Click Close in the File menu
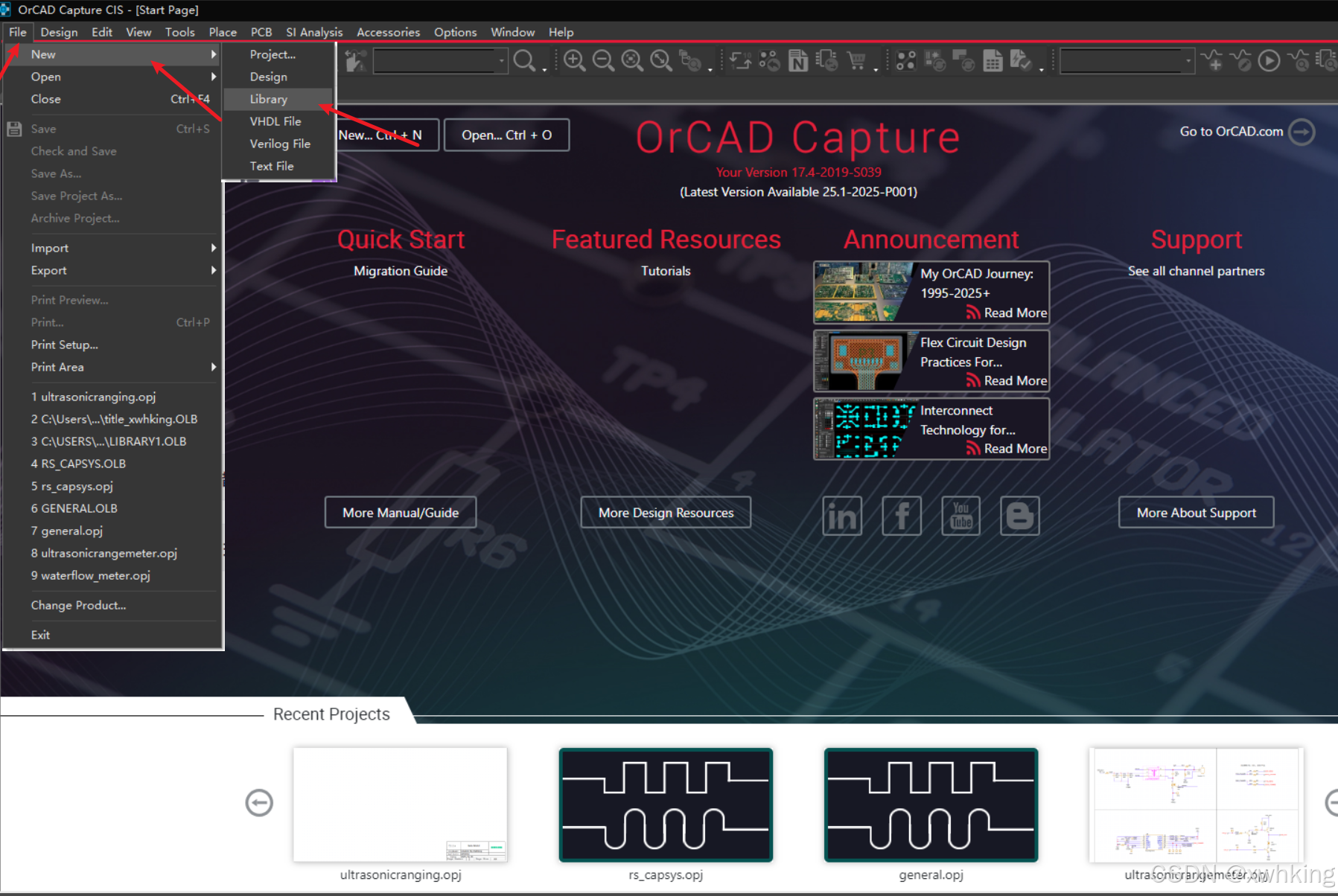The height and width of the screenshot is (896, 1338). (x=113, y=99)
